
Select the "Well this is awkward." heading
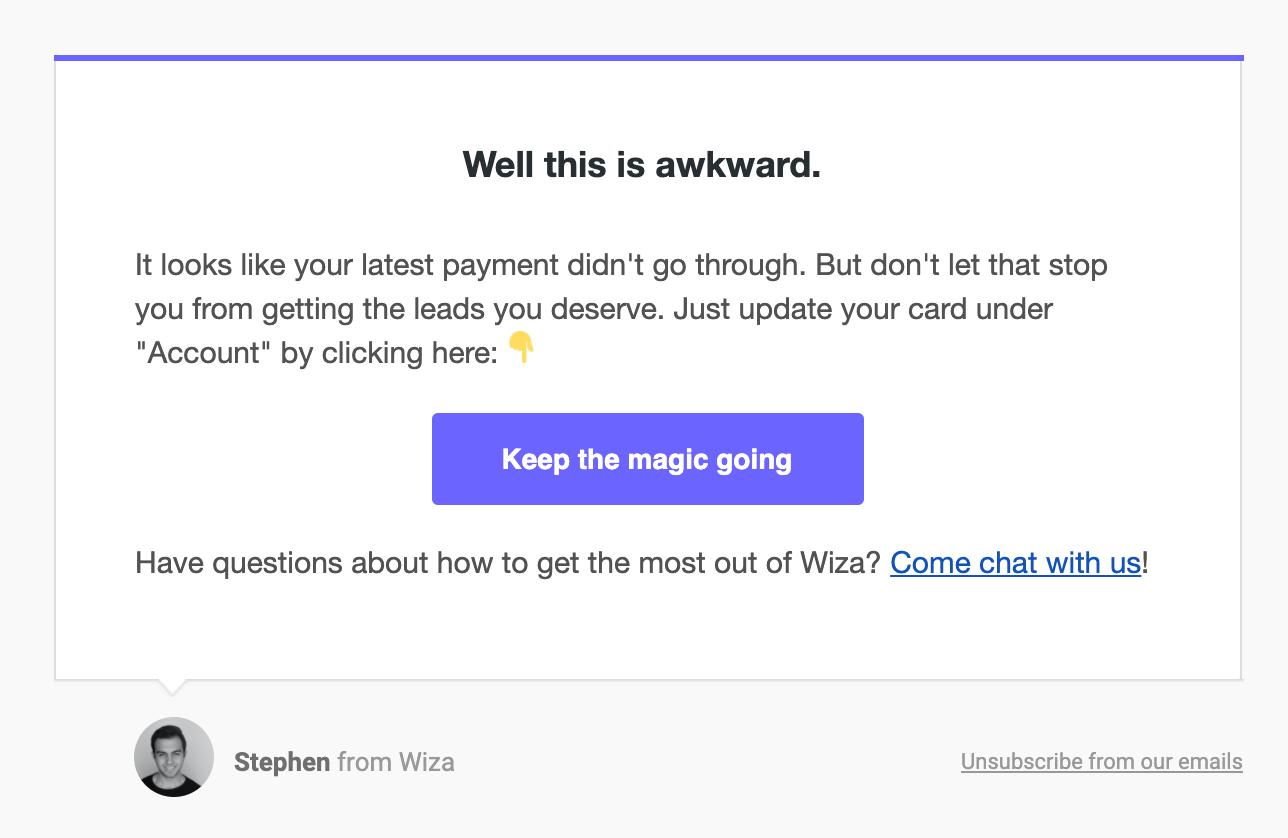[641, 165]
